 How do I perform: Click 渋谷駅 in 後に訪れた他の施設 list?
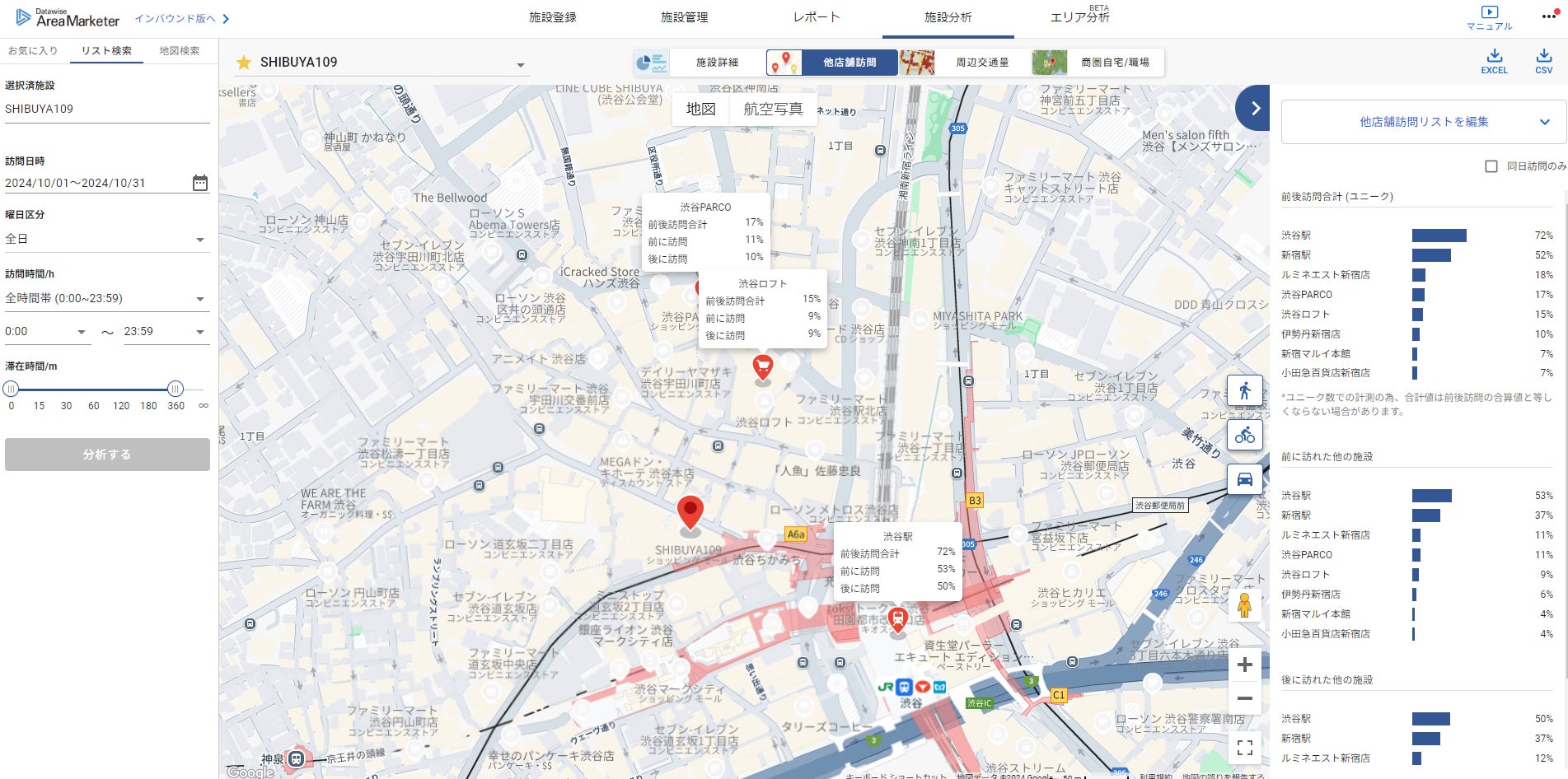[1296, 719]
